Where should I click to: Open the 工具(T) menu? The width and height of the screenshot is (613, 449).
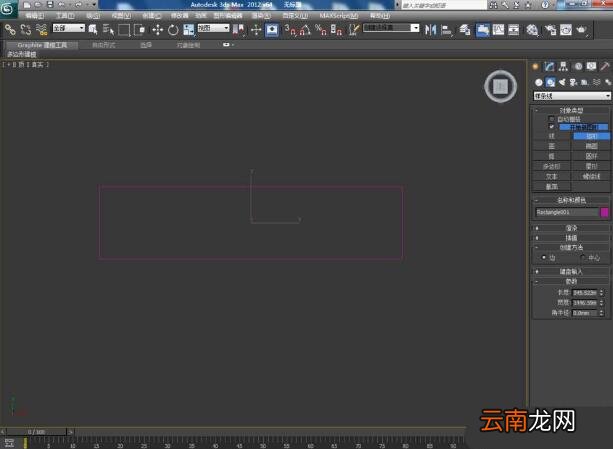pyautogui.click(x=65, y=16)
